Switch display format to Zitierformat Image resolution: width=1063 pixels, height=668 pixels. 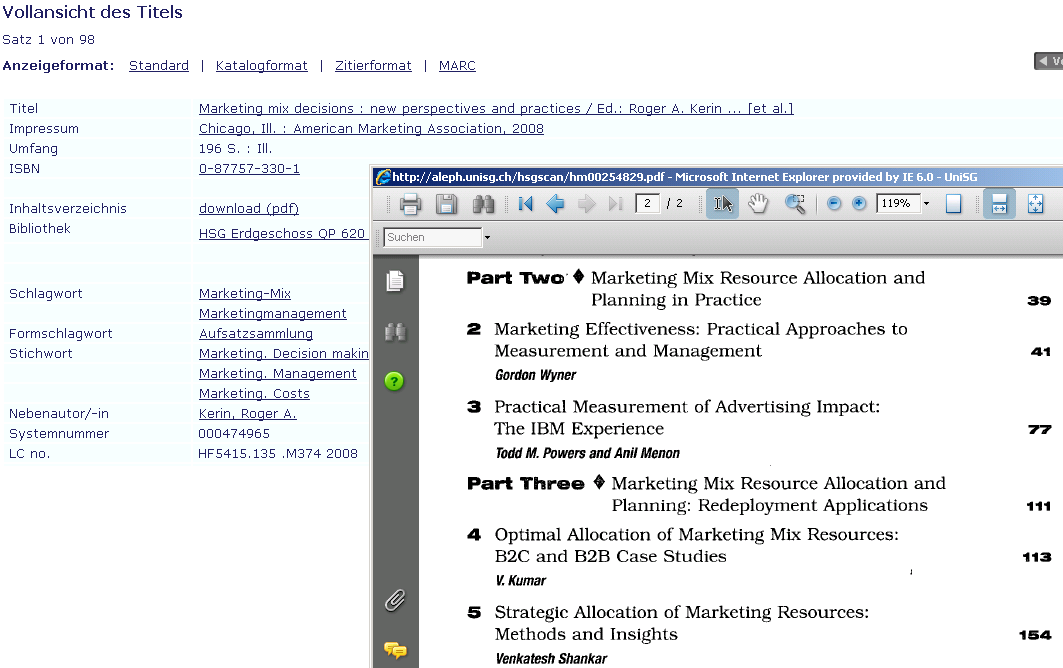pyautogui.click(x=373, y=66)
